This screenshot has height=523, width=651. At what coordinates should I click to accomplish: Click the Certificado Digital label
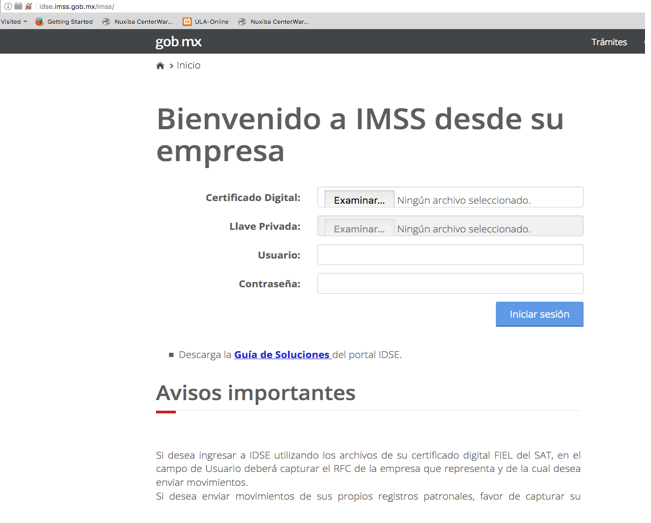coord(253,198)
